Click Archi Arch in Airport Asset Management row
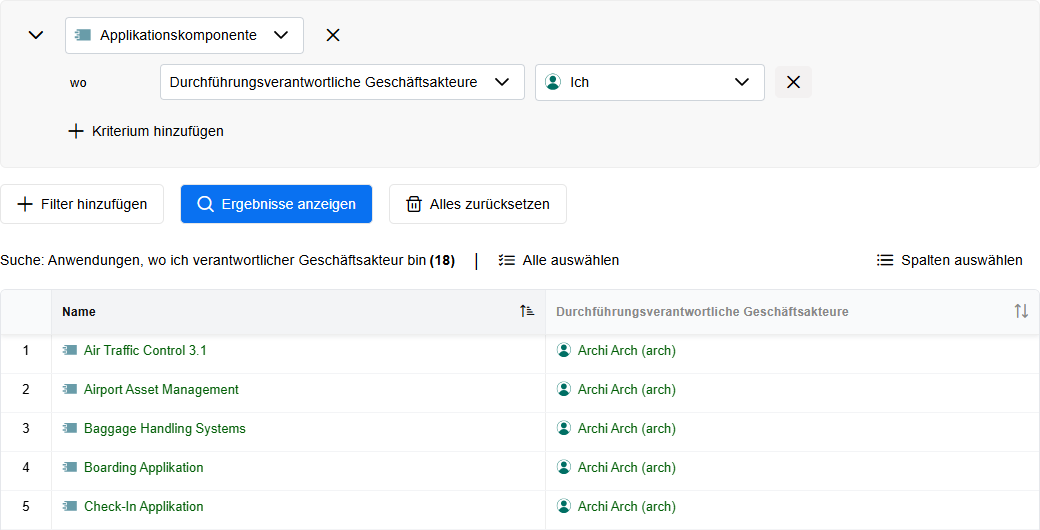This screenshot has width=1040, height=530. point(627,389)
